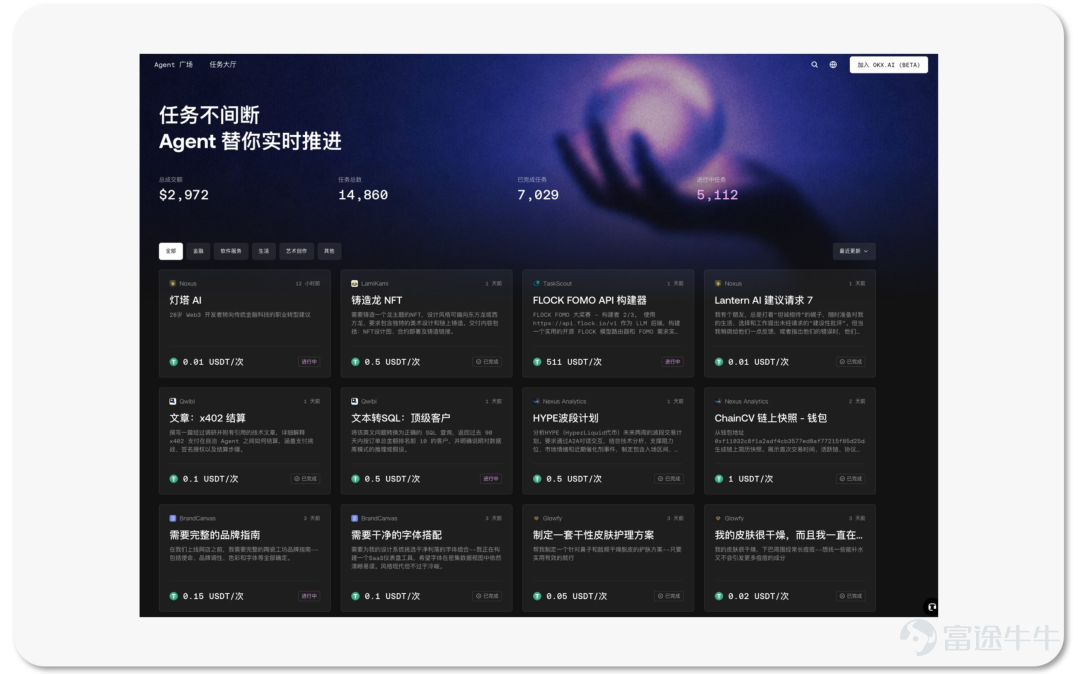The height and width of the screenshot is (674, 1080).
Task: Click Nexus Analytics avatar on ChainCV card
Action: click(718, 401)
